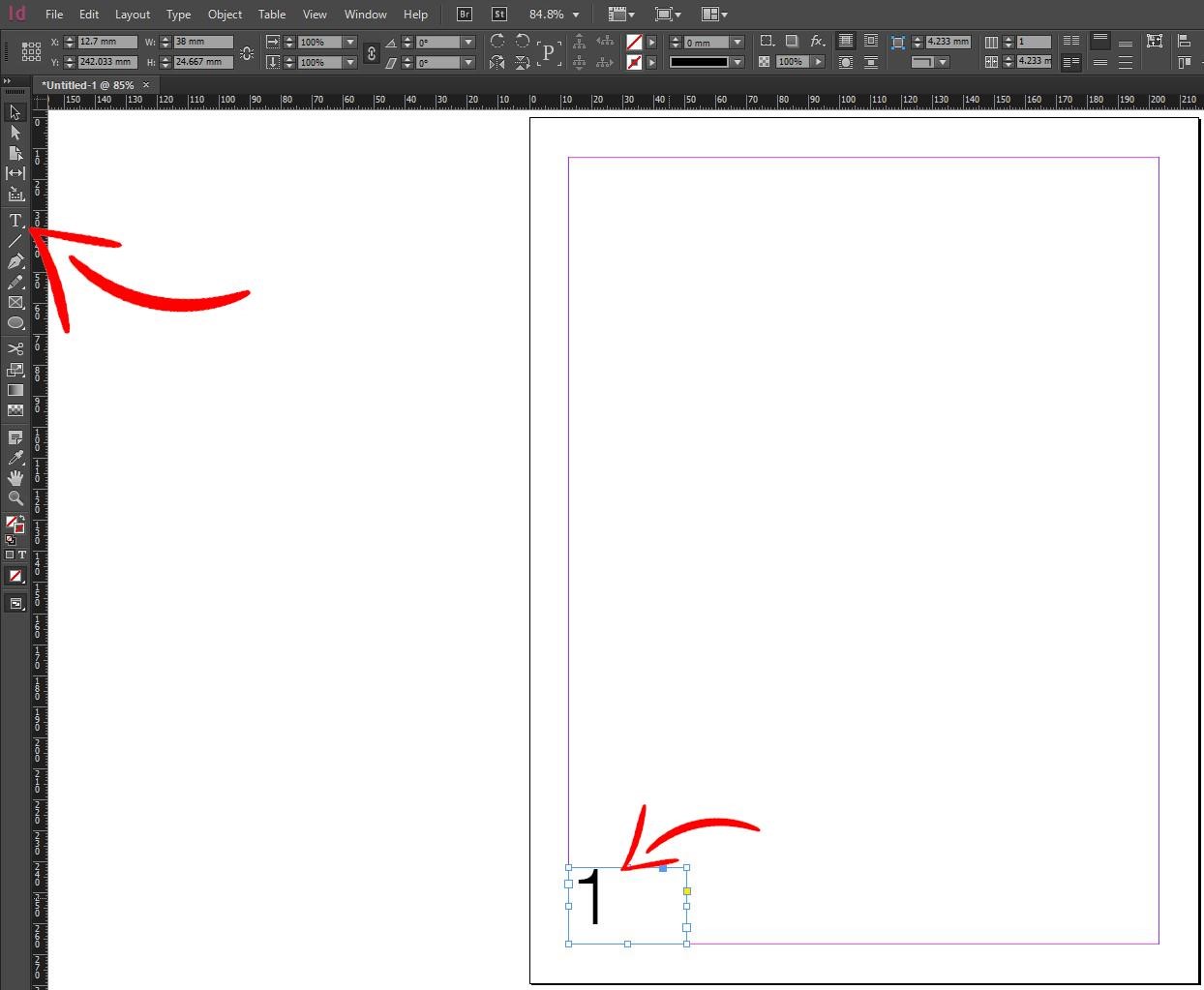This screenshot has width=1204, height=990.
Task: Select the Rectangle Frame tool
Action: 15,303
